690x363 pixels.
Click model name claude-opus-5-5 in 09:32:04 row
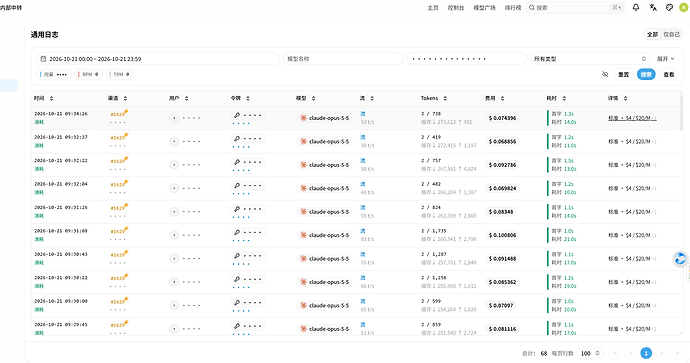coord(329,188)
